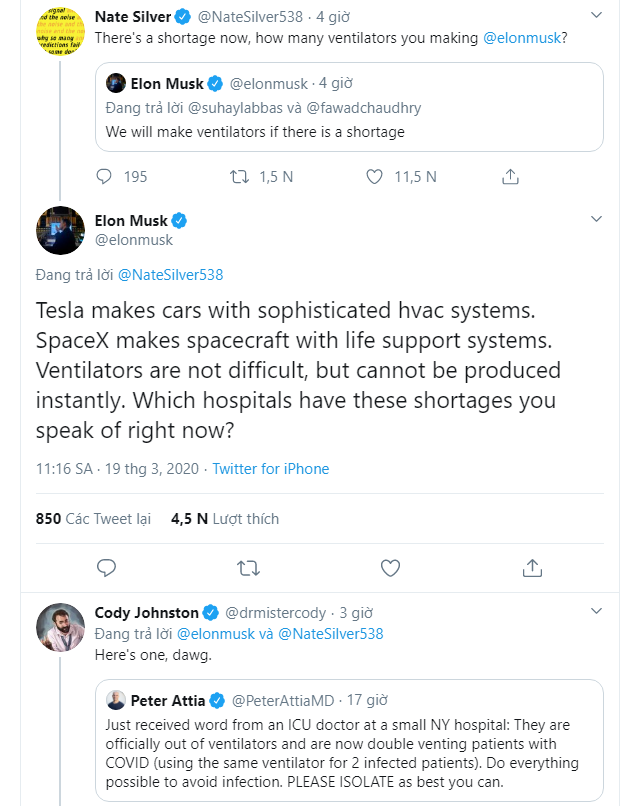The width and height of the screenshot is (624, 806).
Task: Like the quoted tweet showing 11,5 N
Action: 374,176
